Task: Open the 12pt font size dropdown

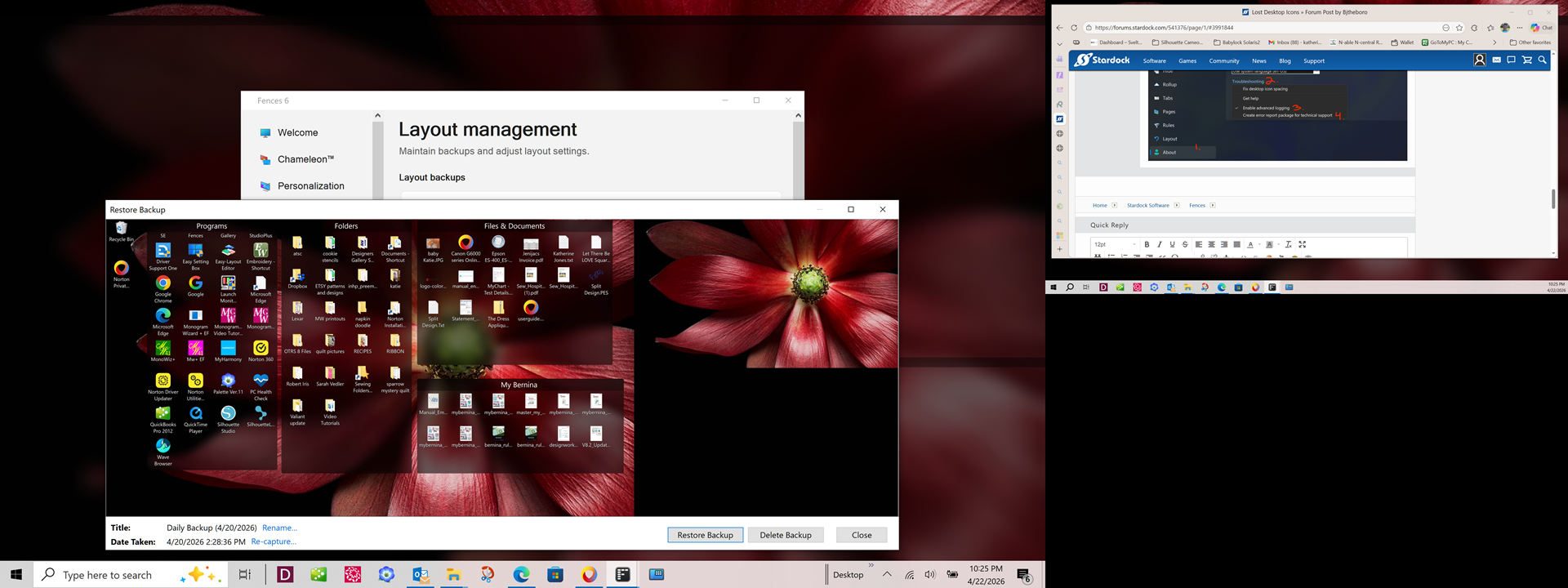Action: click(1115, 244)
